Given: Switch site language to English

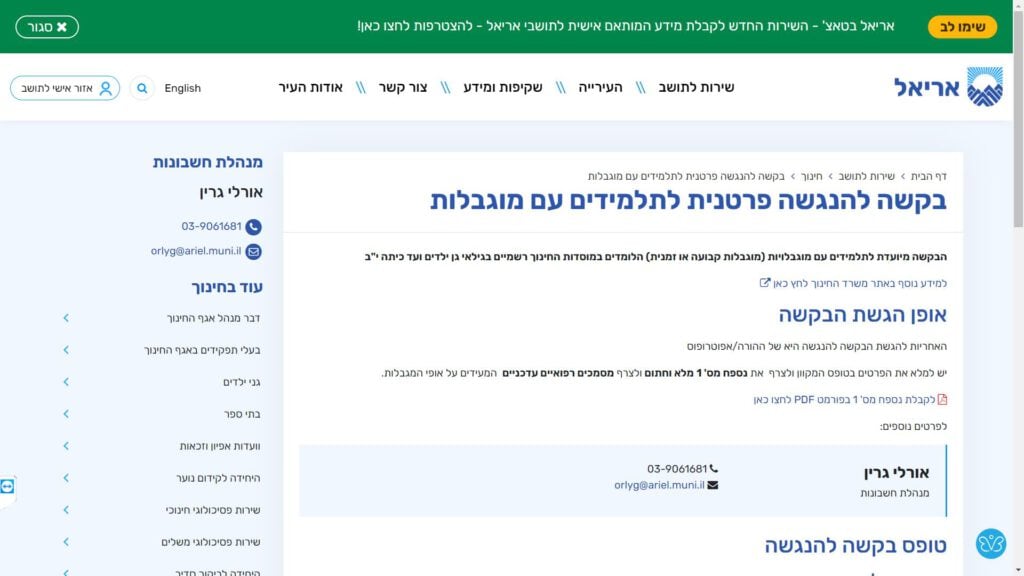Looking at the screenshot, I should [183, 88].
